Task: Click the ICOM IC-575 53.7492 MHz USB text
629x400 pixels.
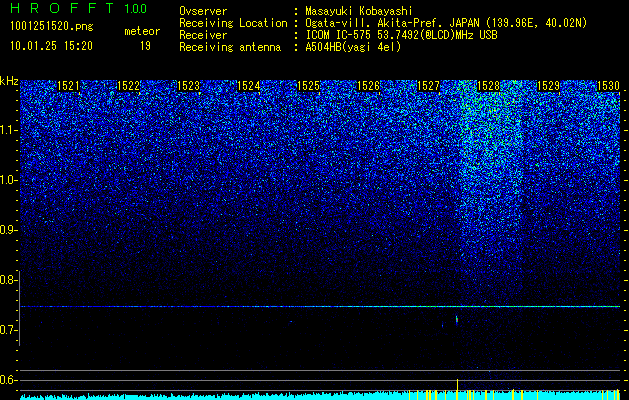Action: point(401,35)
